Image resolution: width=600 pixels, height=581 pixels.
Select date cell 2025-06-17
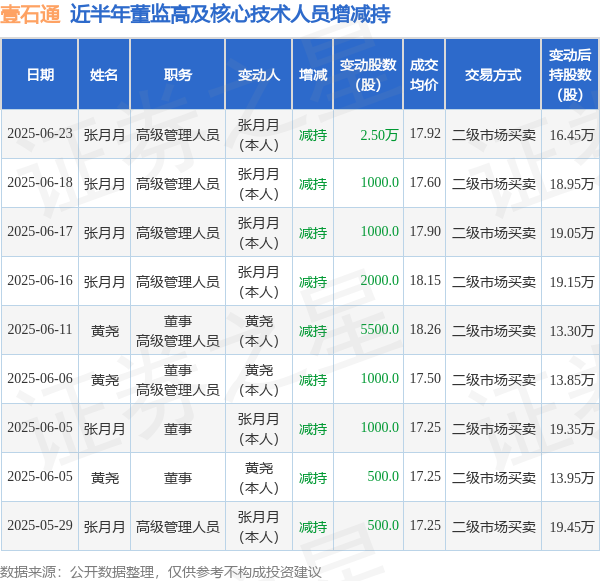pos(40,232)
